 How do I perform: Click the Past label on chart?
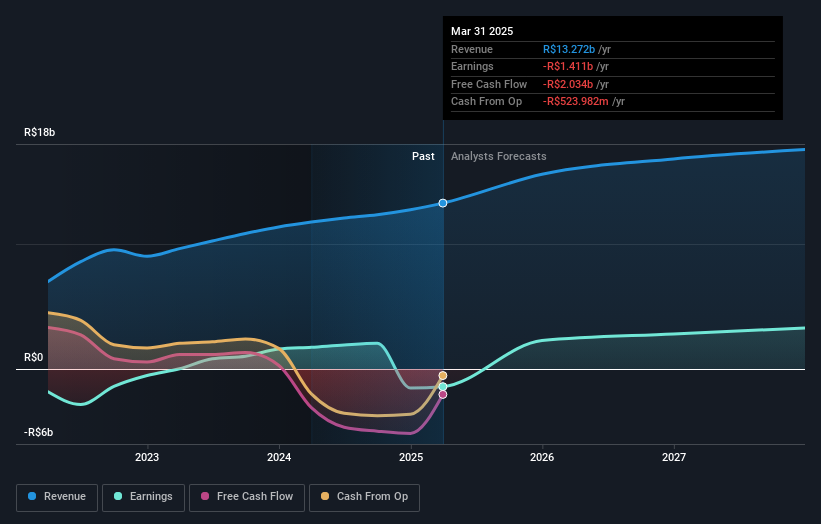click(423, 157)
